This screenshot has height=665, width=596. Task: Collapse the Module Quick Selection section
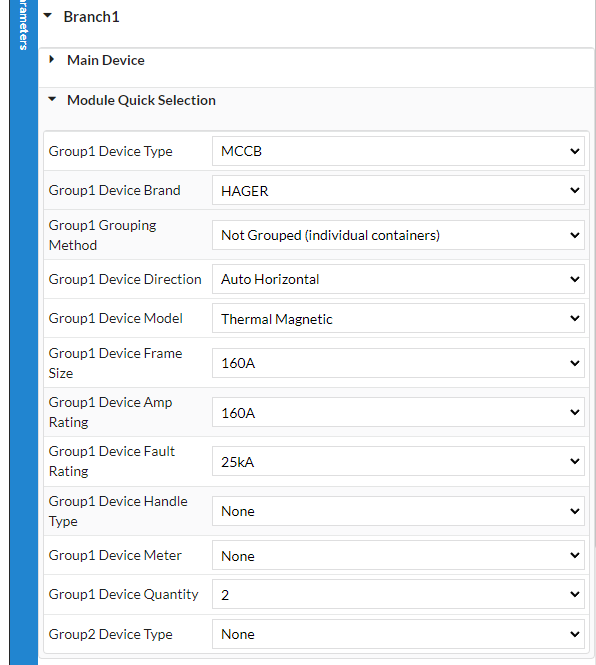52,100
